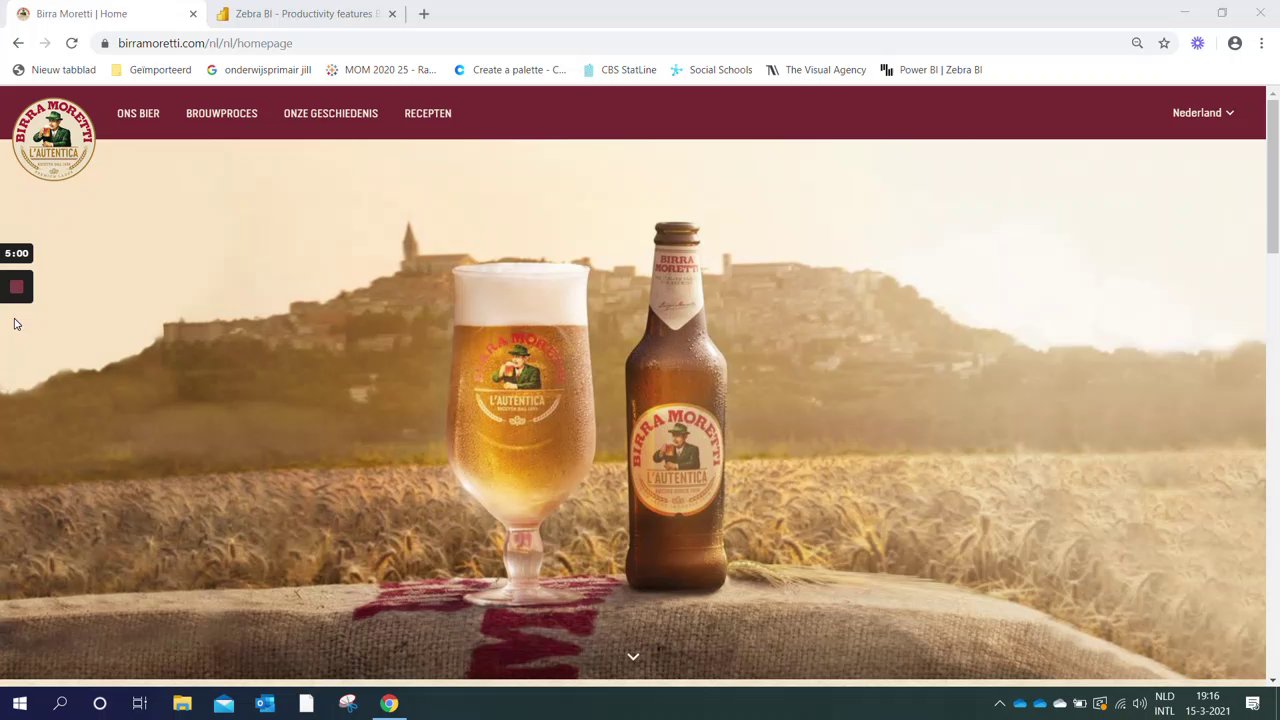The height and width of the screenshot is (720, 1280).
Task: Close the Zebra BI tab
Action: pyautogui.click(x=392, y=14)
